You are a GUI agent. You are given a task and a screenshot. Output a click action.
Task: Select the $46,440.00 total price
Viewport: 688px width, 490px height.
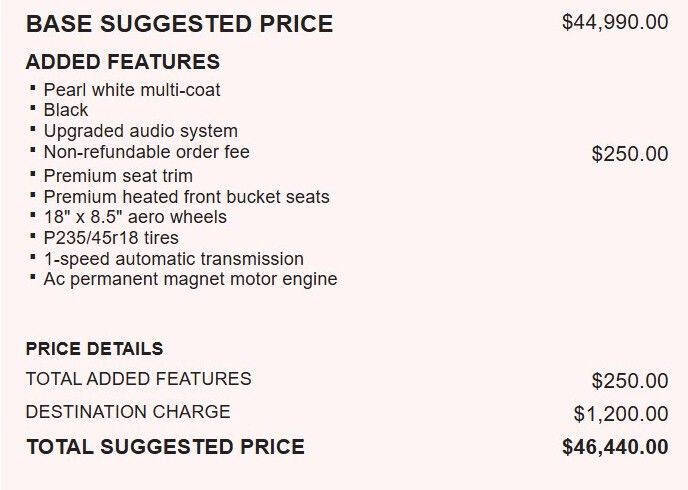tap(615, 447)
